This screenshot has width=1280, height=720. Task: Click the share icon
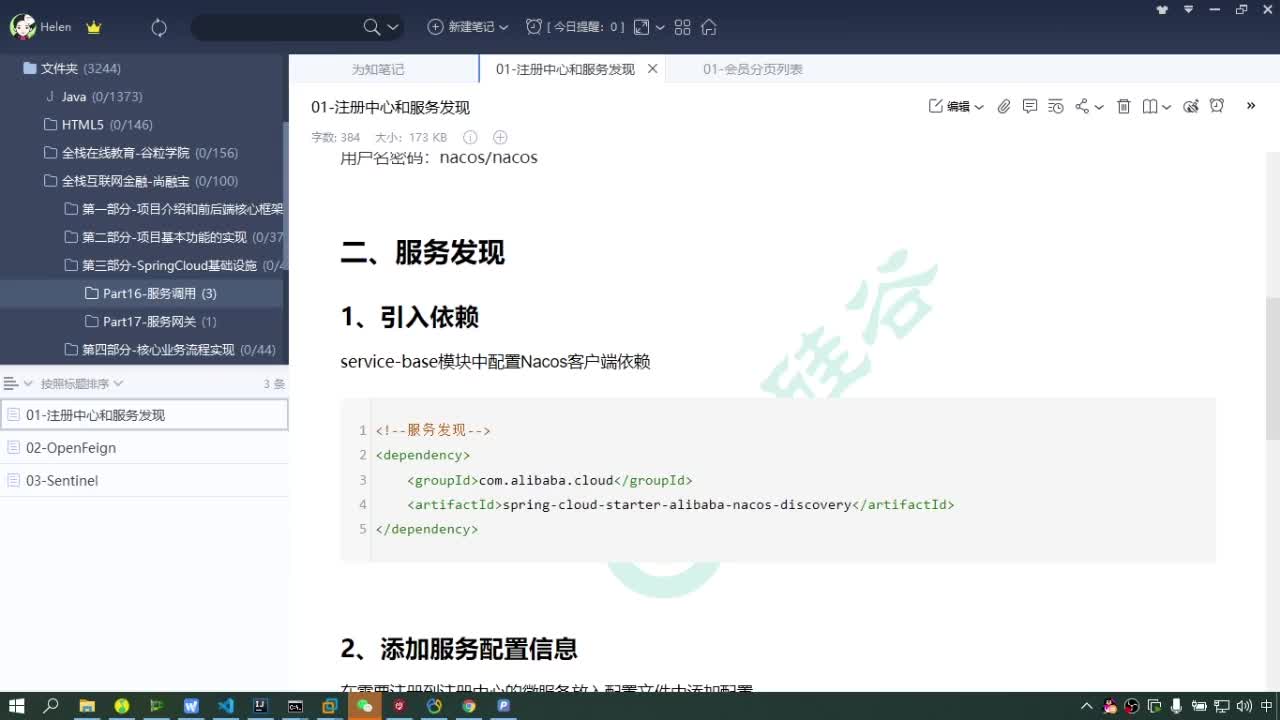pyautogui.click(x=1082, y=106)
